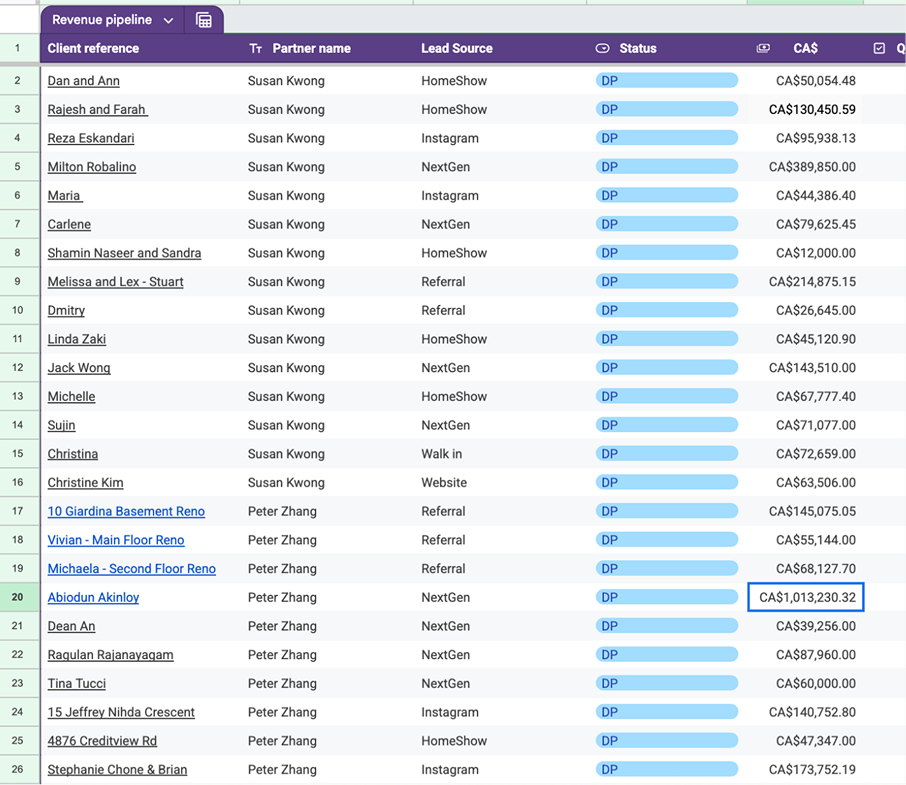The image size is (906, 785).
Task: Click the Rajesh and Farah client link
Action: tap(97, 110)
